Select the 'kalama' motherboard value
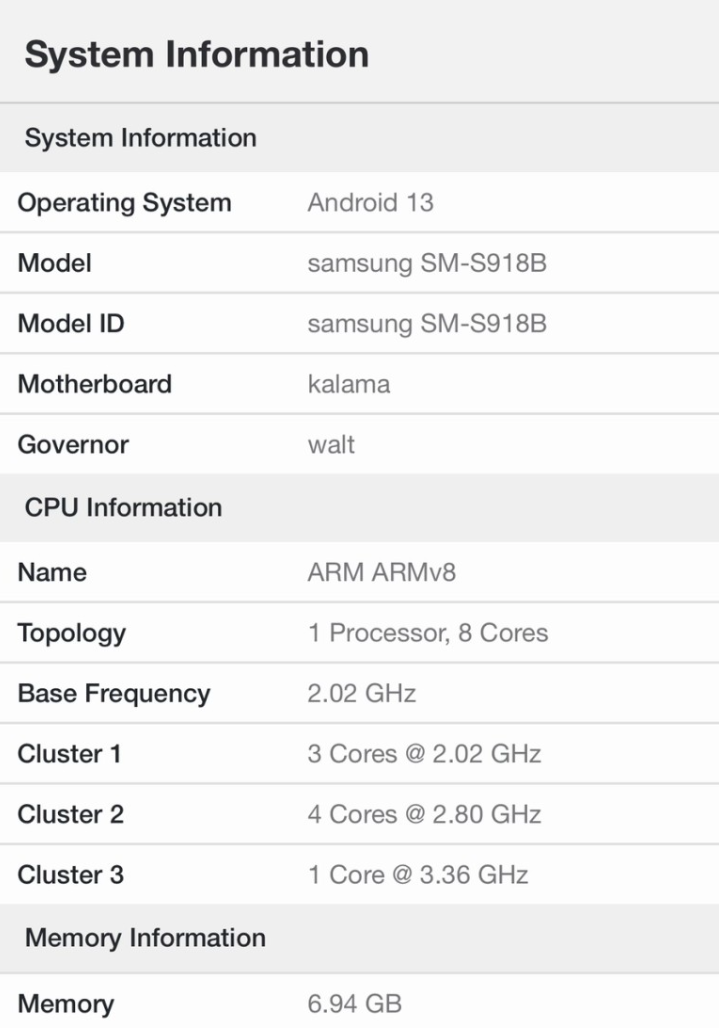Image resolution: width=719 pixels, height=1028 pixels. point(349,384)
